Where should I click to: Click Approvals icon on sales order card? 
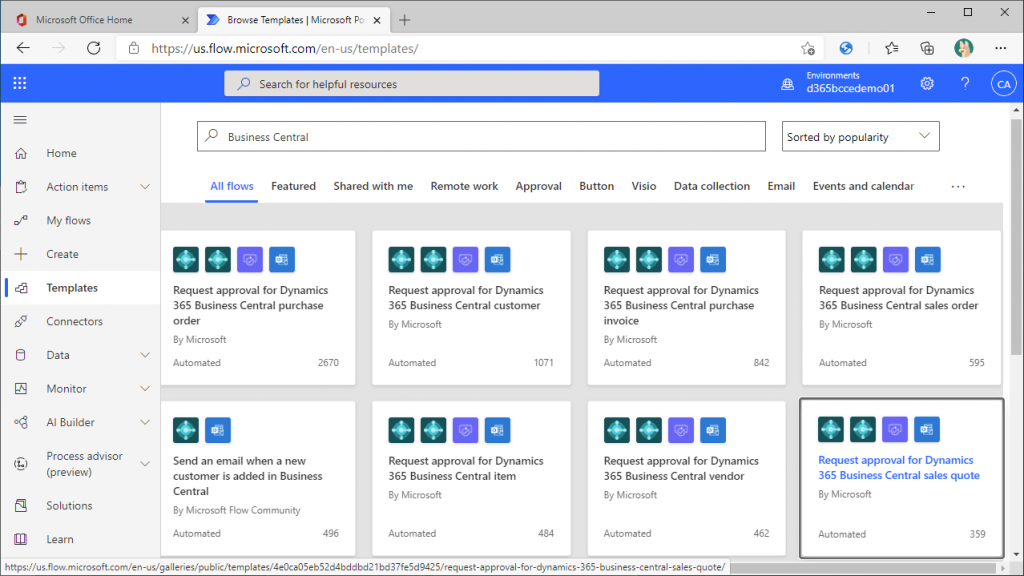click(x=895, y=259)
